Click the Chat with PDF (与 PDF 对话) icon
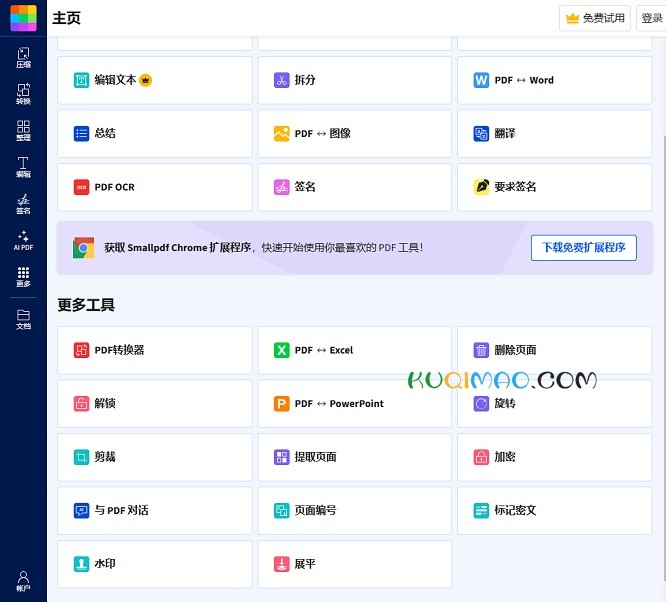Viewport: 666px width, 602px height. click(81, 510)
